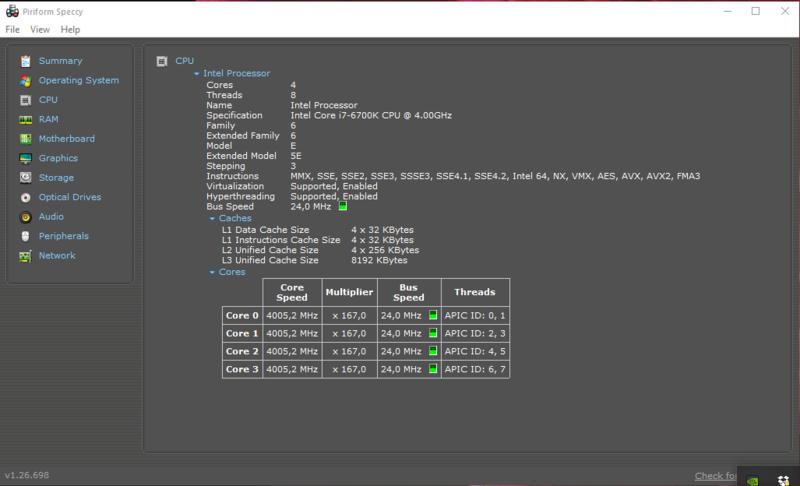
Task: Click the Peripherals mouse icon
Action: click(x=26, y=236)
